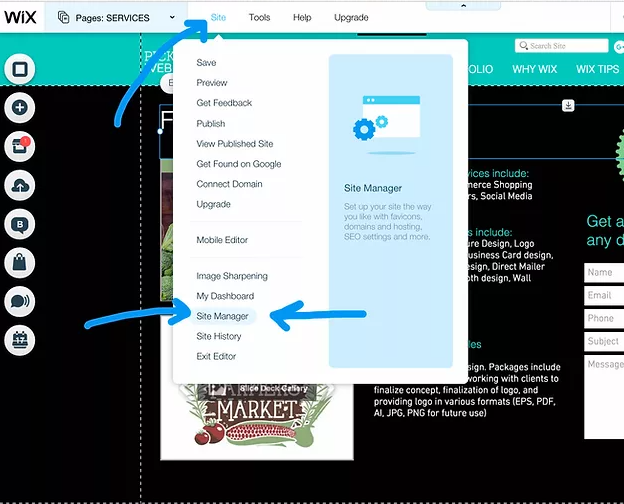Select View Published Site

[x=234, y=144]
